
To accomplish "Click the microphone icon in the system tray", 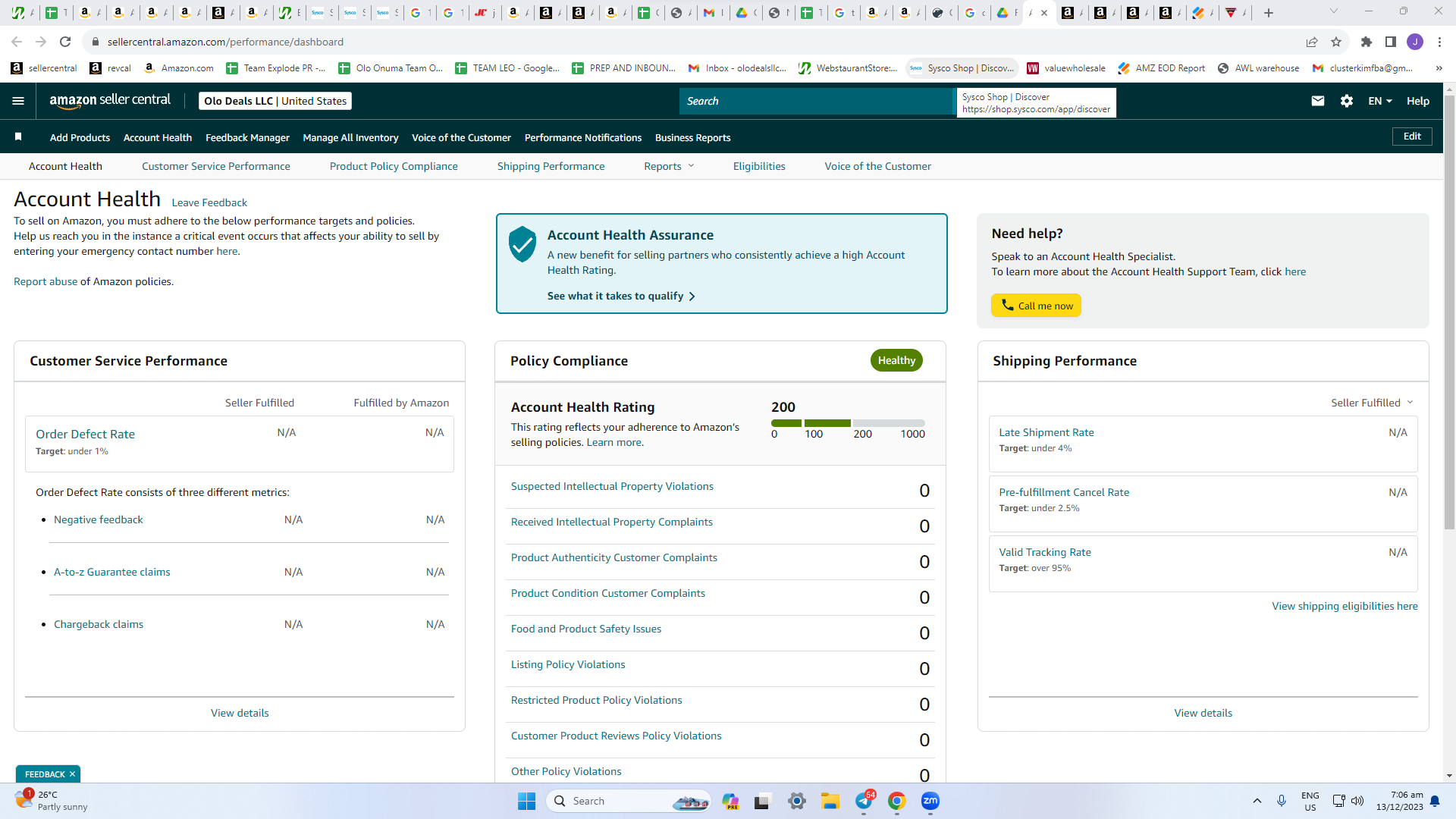I will pyautogui.click(x=1282, y=801).
